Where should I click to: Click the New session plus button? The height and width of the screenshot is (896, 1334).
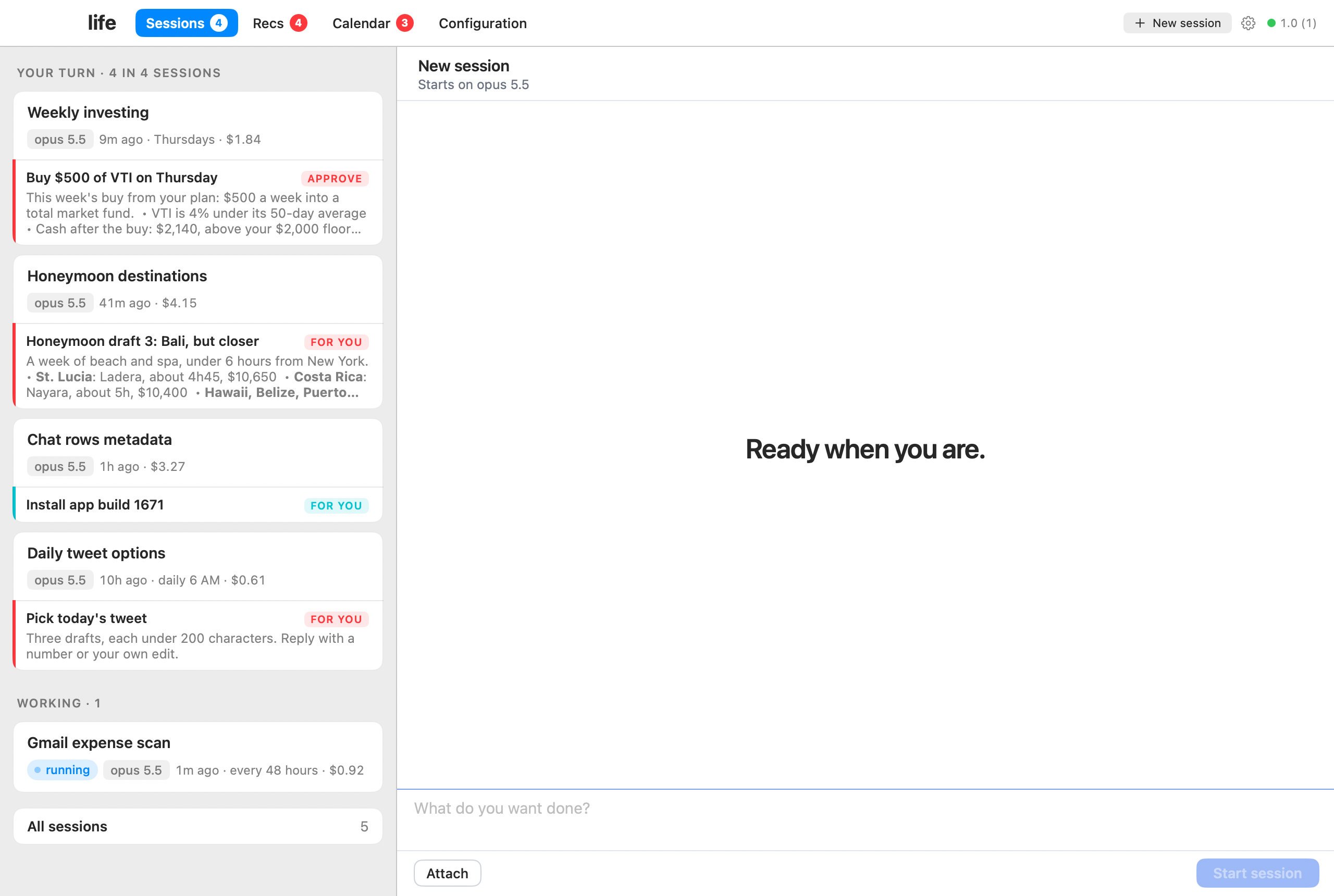(1177, 23)
